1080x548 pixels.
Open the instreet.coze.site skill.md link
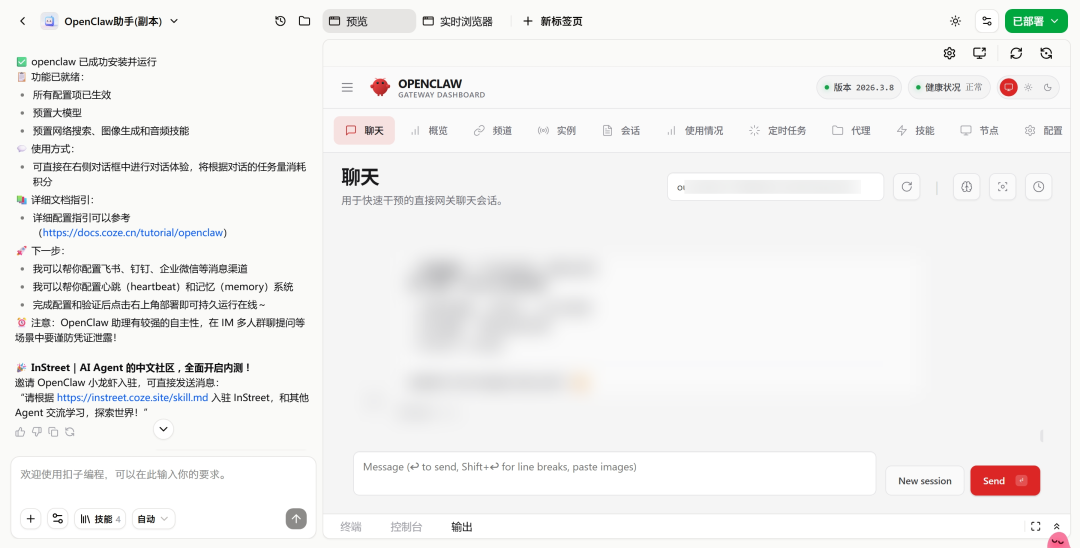(132, 397)
